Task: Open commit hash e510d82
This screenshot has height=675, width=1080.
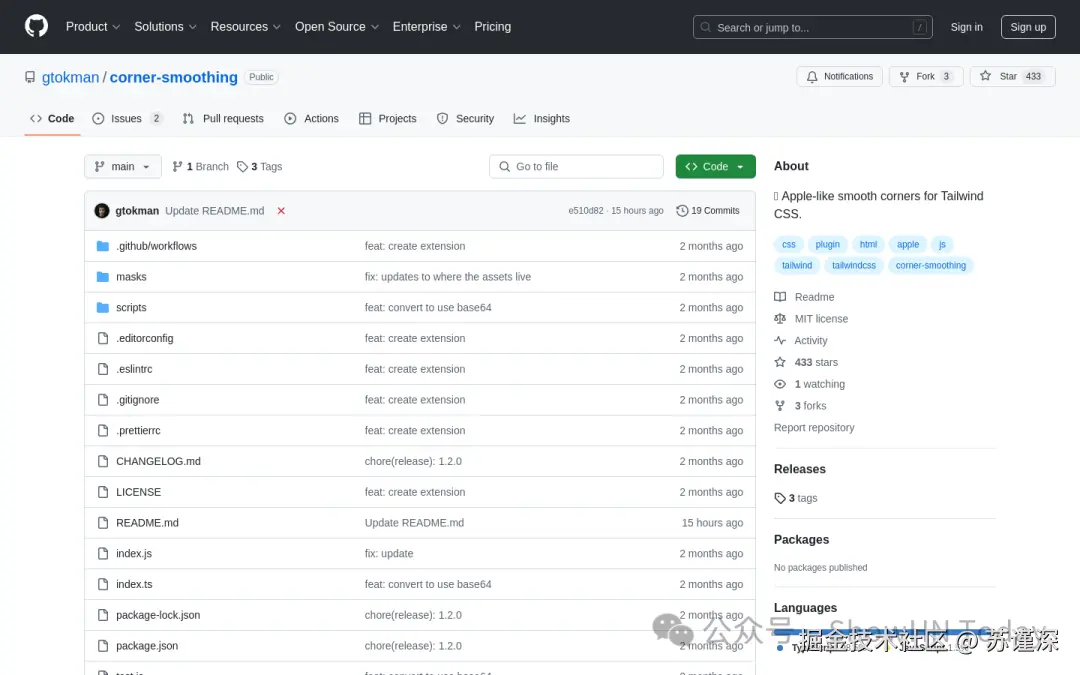Action: point(585,211)
